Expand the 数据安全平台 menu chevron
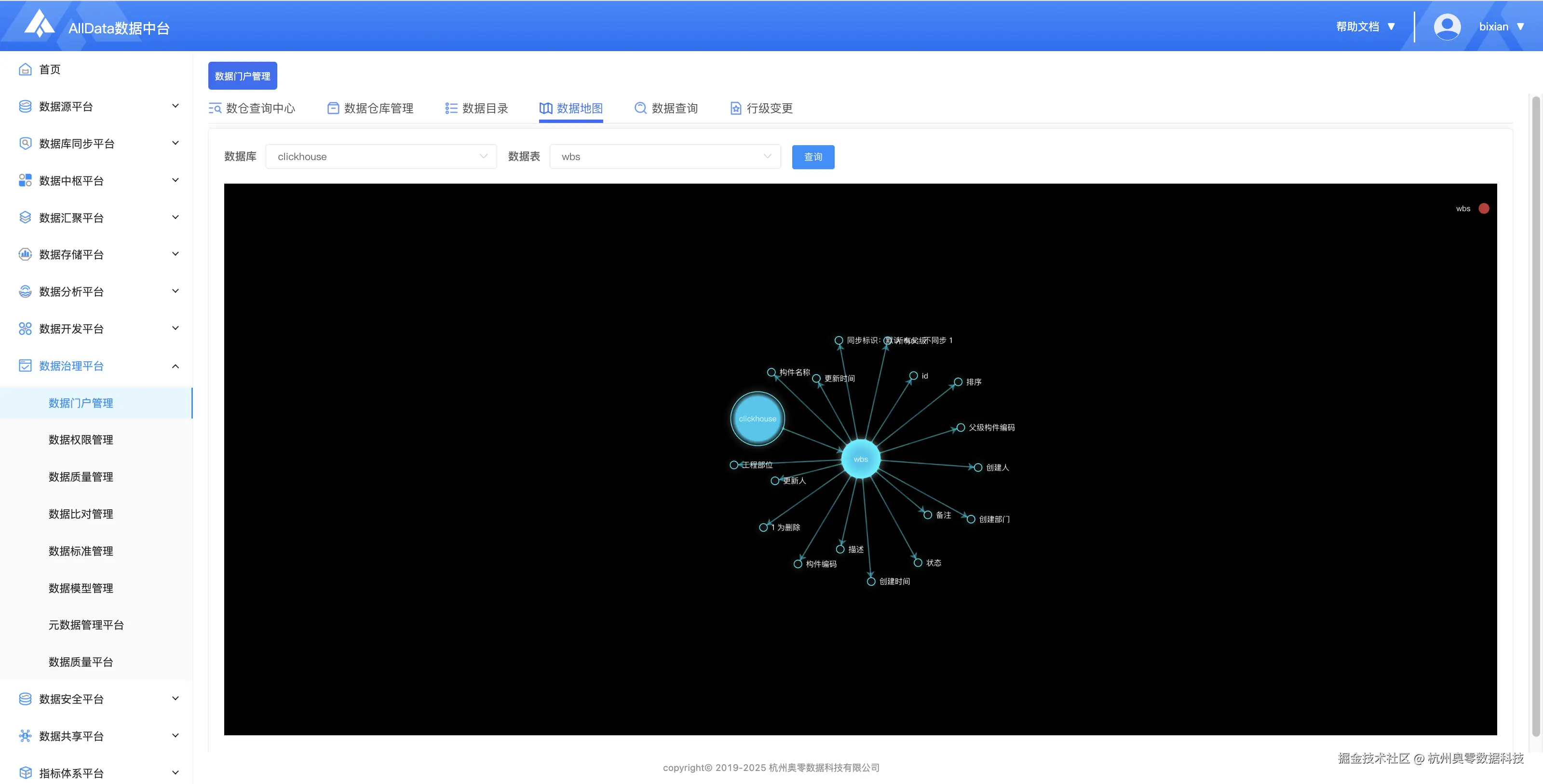This screenshot has width=1543, height=784. [x=176, y=698]
